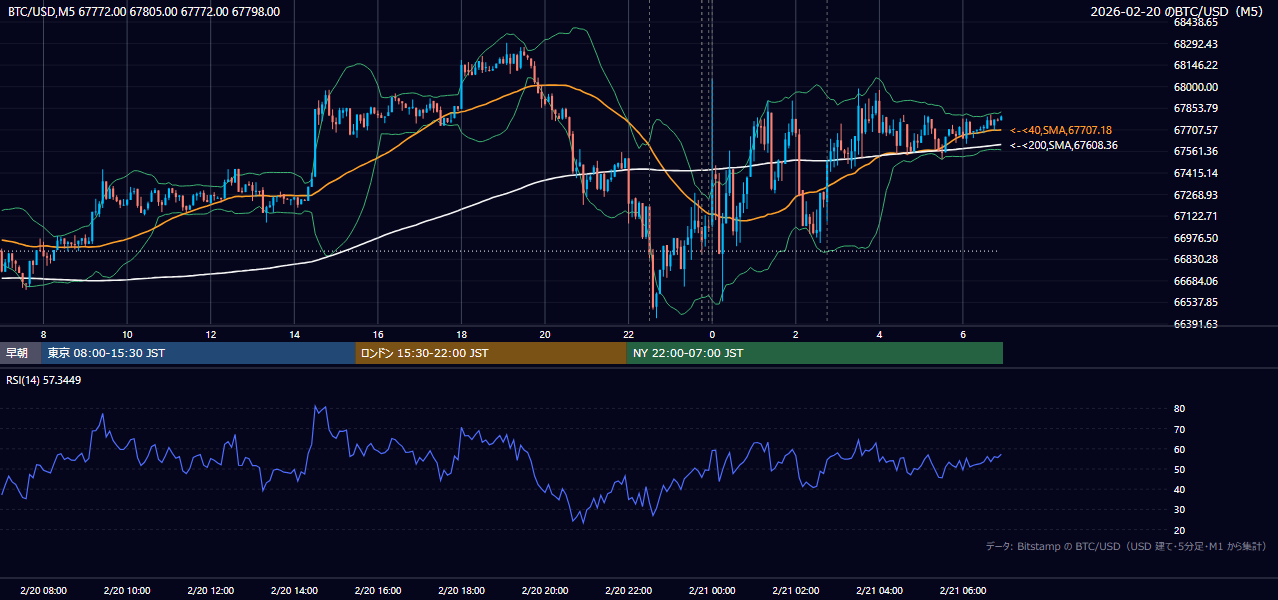Click price axis value 67853.79
The width and height of the screenshot is (1278, 600).
coord(1195,108)
